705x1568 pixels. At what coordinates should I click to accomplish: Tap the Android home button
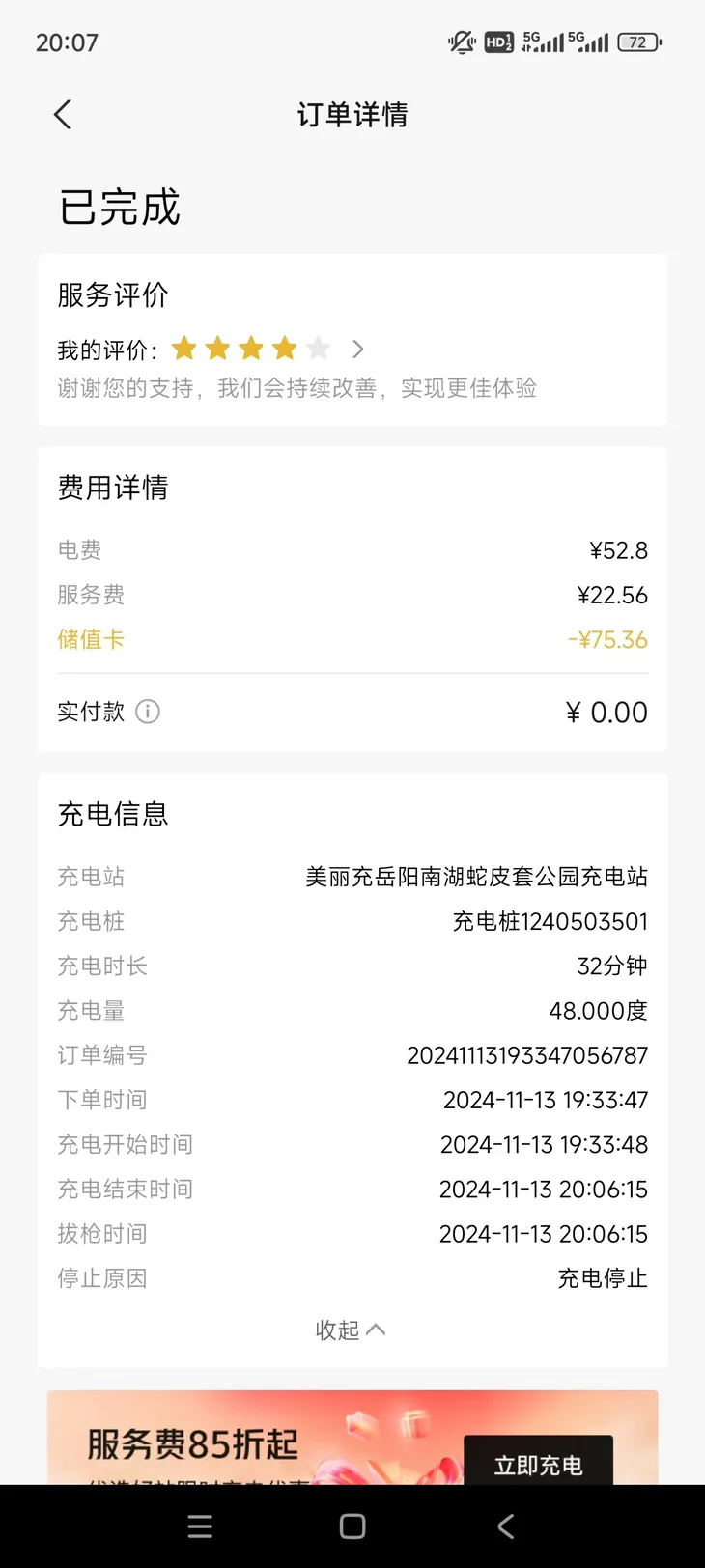(352, 1526)
